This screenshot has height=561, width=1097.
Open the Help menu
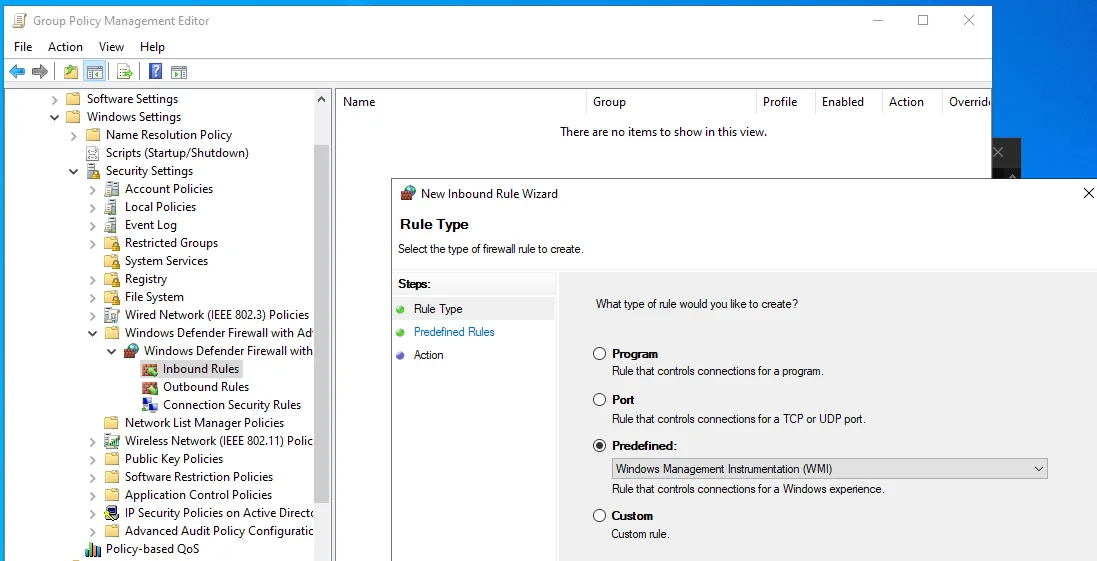click(x=152, y=47)
